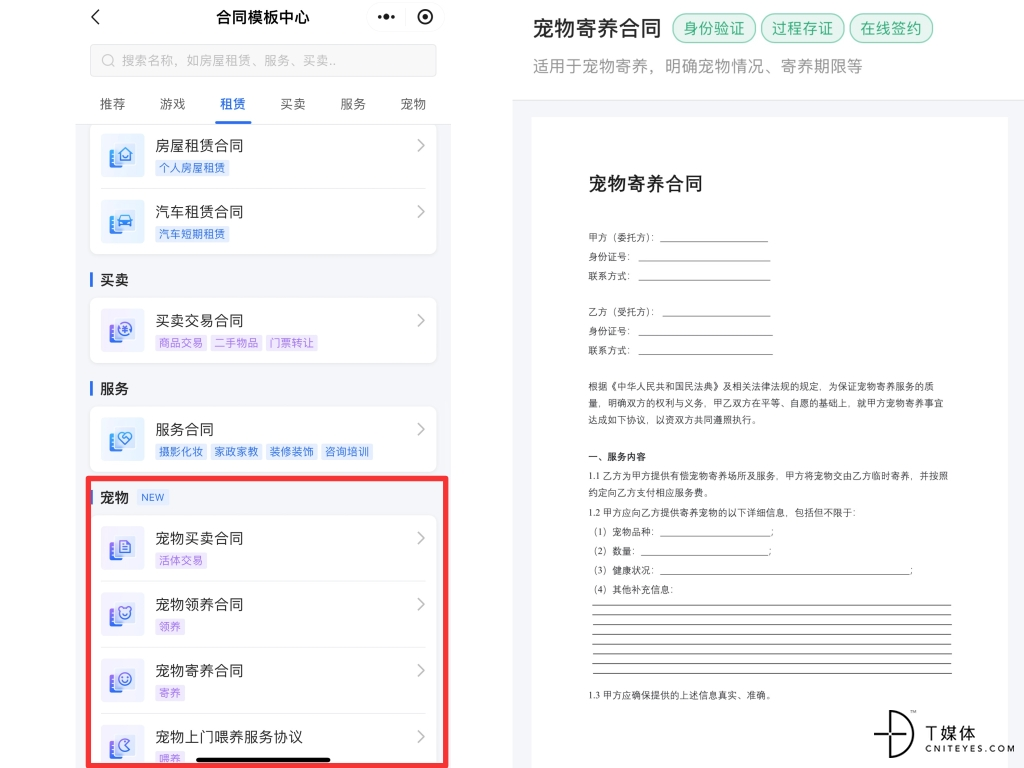1024x768 pixels.
Task: Click the car rental contract icon
Action: pos(122,222)
